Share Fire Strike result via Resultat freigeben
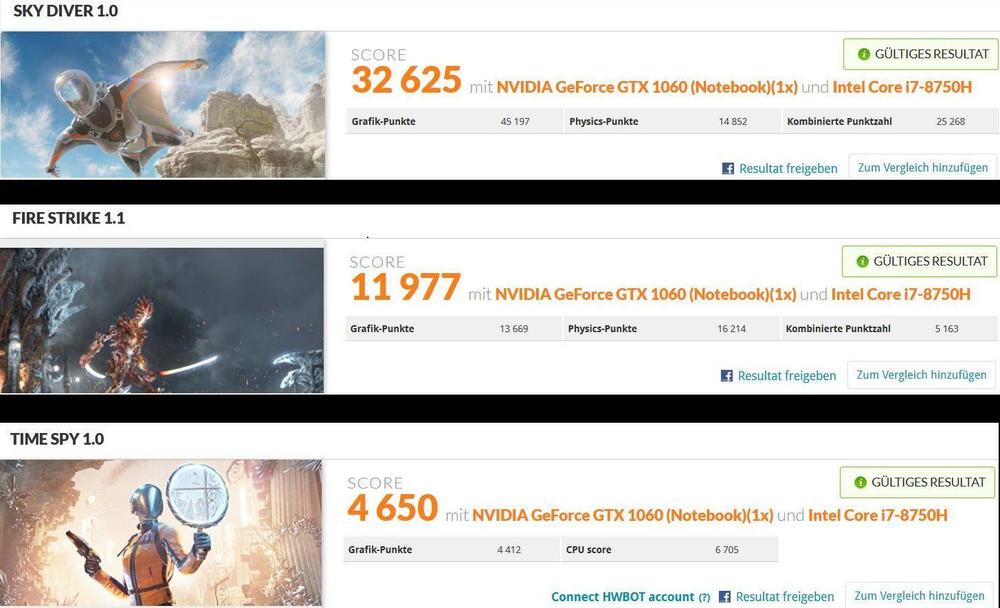The image size is (1000, 608). 787,376
